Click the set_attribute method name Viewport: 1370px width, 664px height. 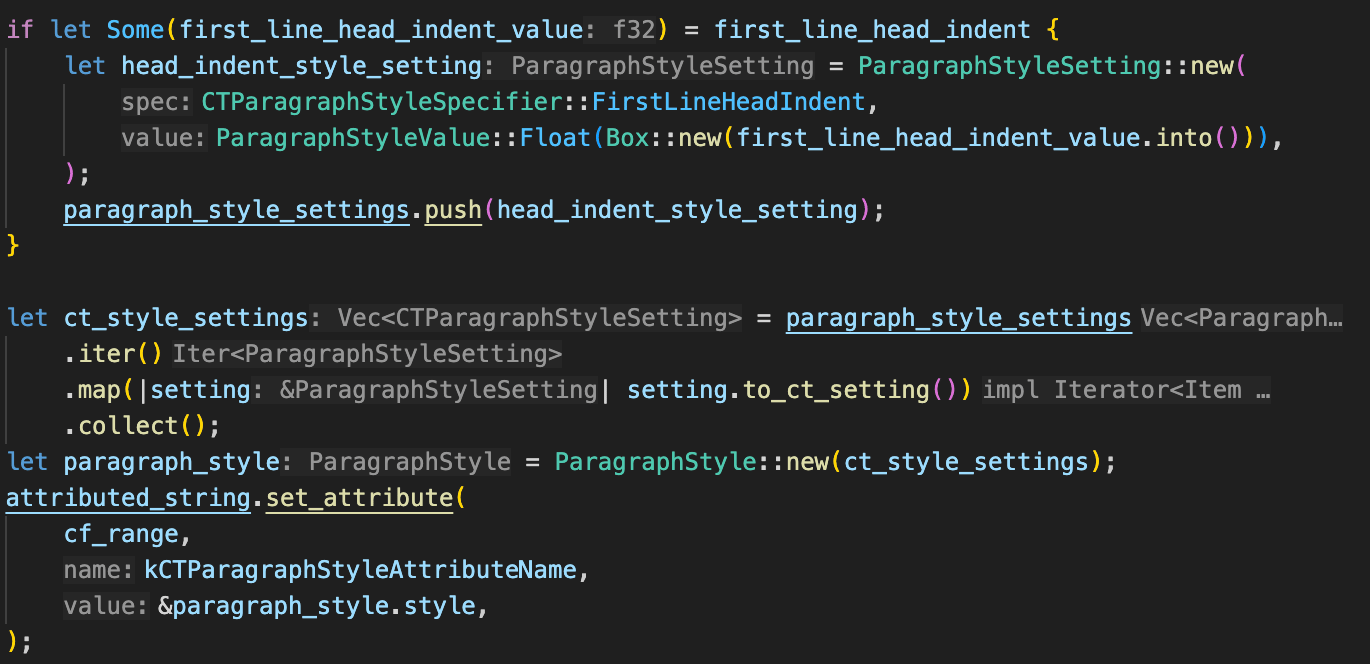click(359, 498)
